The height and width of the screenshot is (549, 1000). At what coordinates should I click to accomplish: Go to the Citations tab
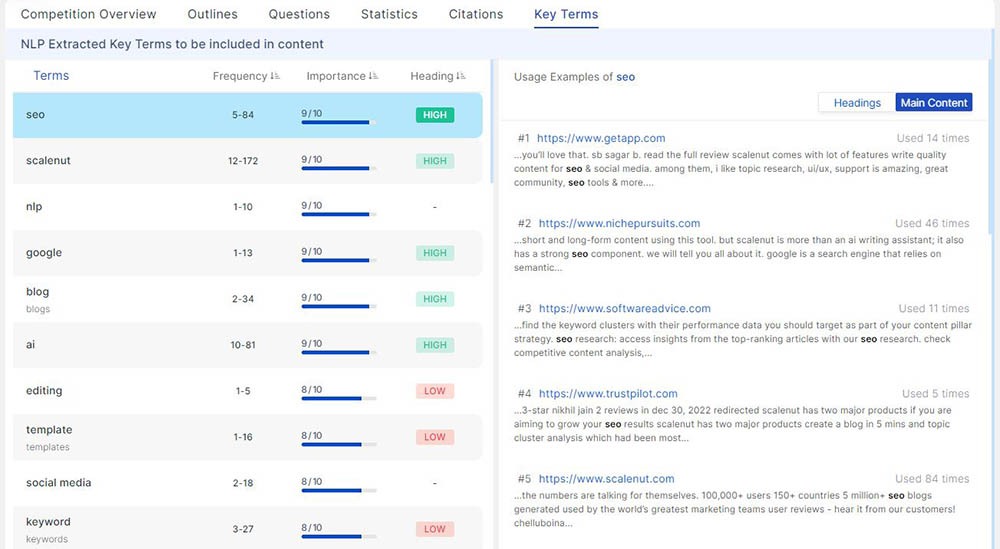coord(476,14)
